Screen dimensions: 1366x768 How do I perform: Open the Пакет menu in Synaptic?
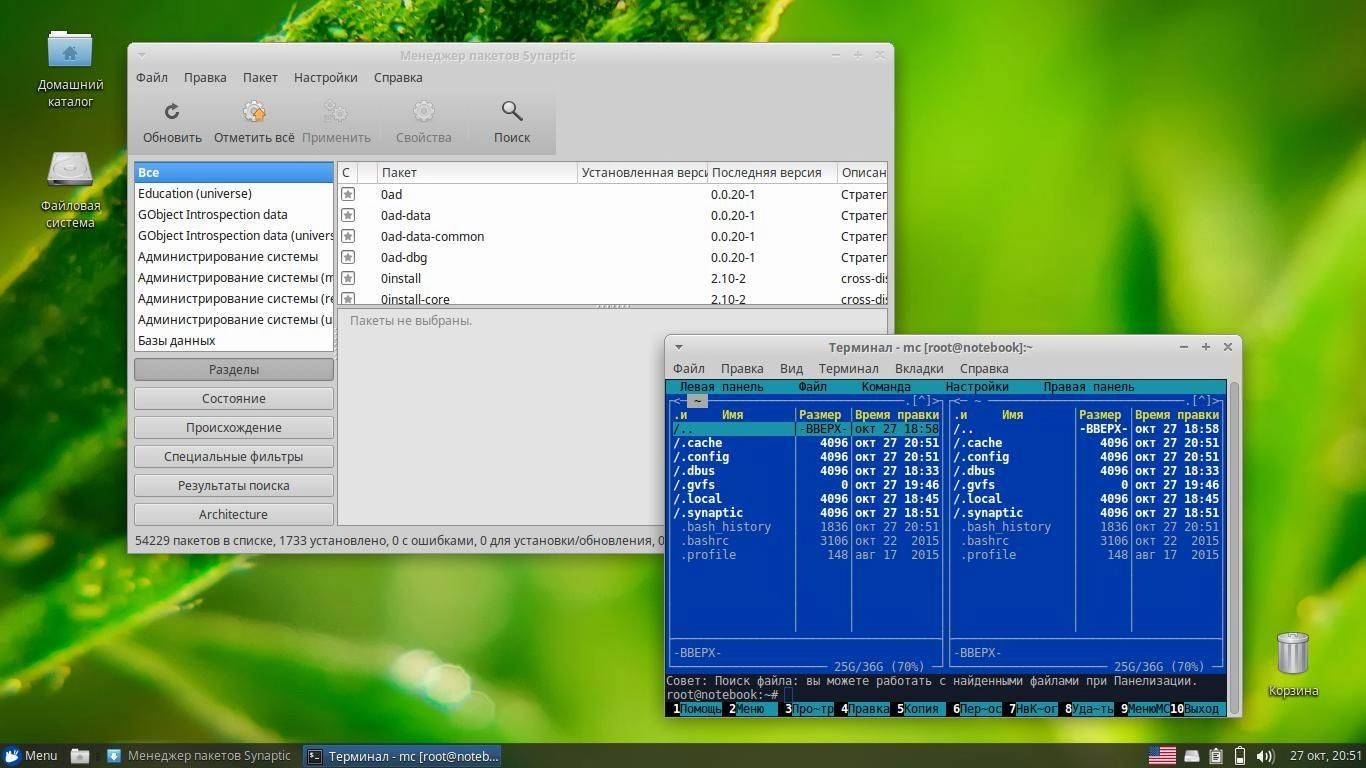(260, 77)
